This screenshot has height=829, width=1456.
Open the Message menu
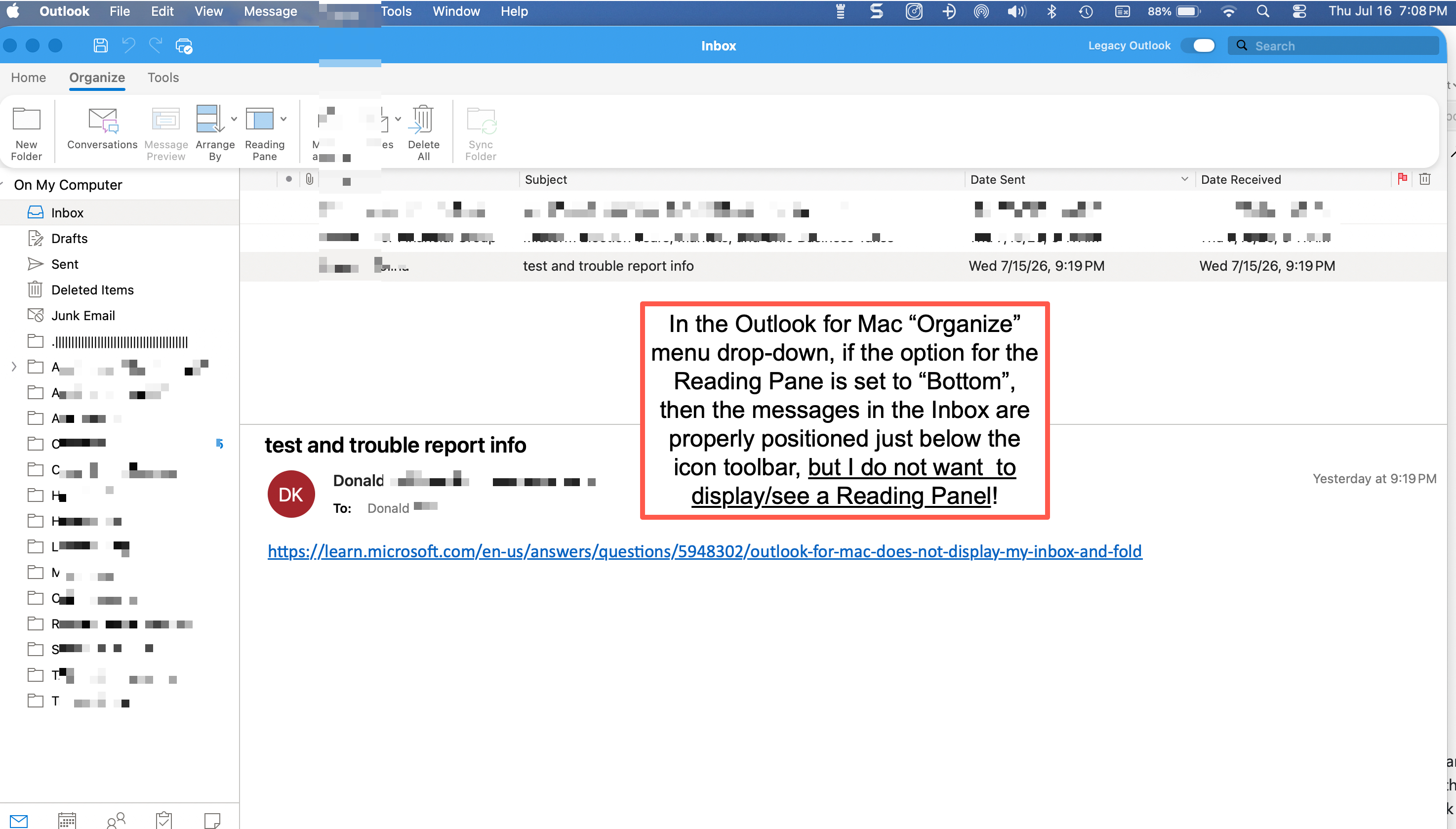(270, 11)
